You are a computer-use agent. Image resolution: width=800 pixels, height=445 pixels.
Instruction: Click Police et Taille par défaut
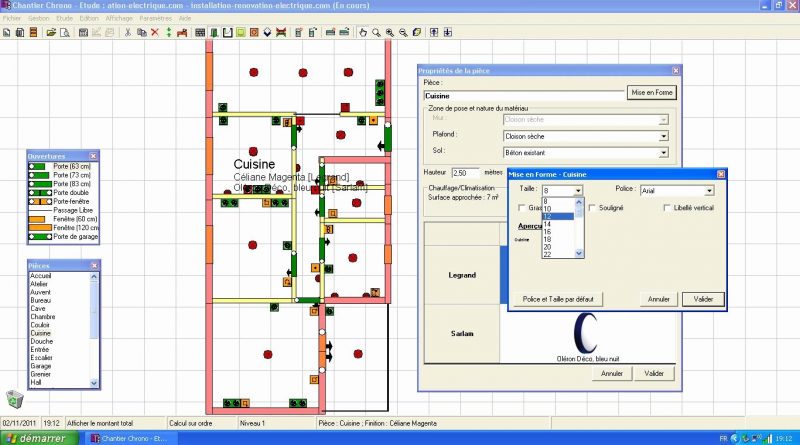pos(558,299)
